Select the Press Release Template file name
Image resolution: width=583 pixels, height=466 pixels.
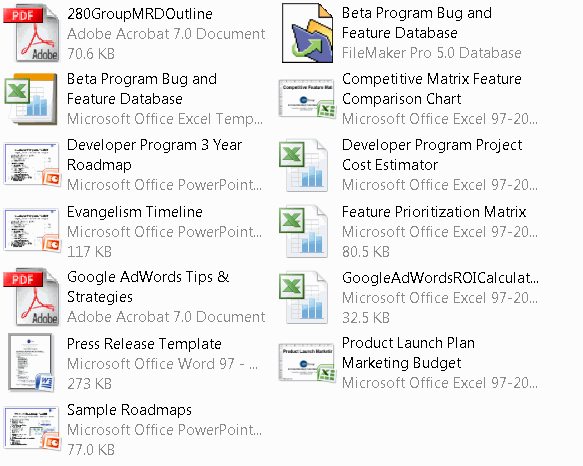[144, 344]
